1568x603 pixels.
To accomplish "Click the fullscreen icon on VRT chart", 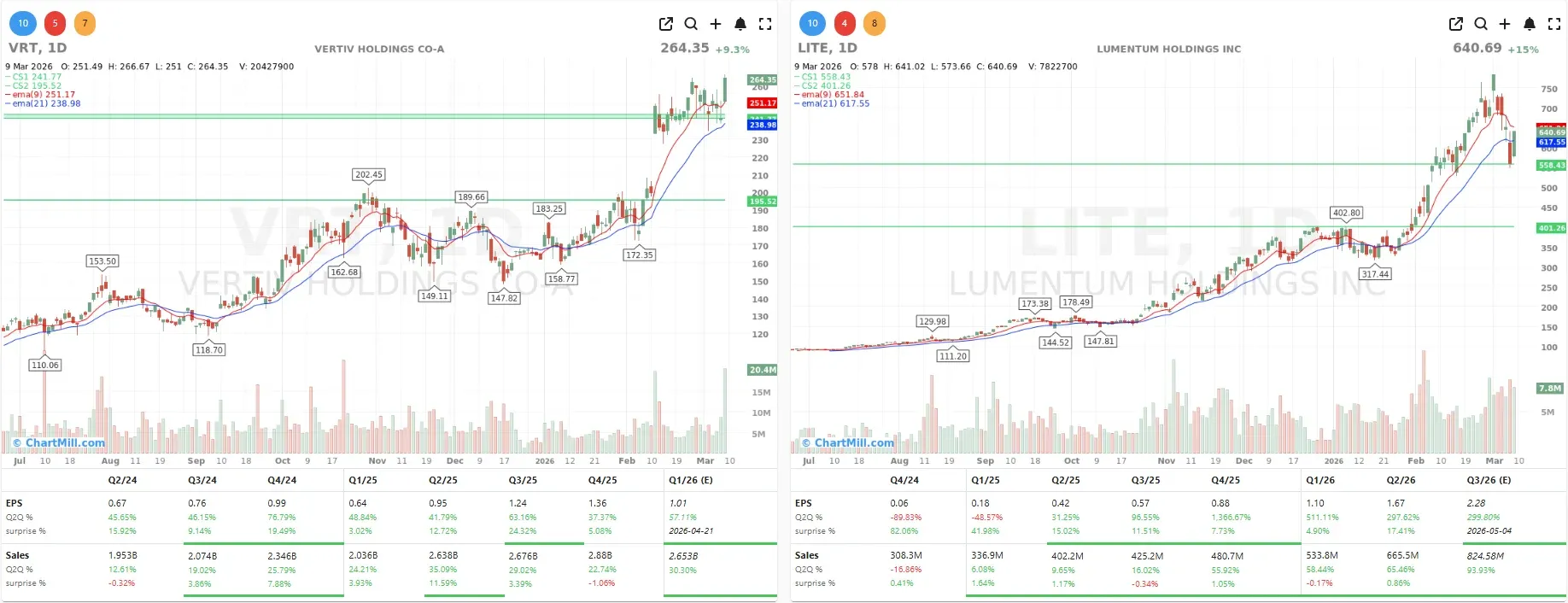I will point(765,24).
